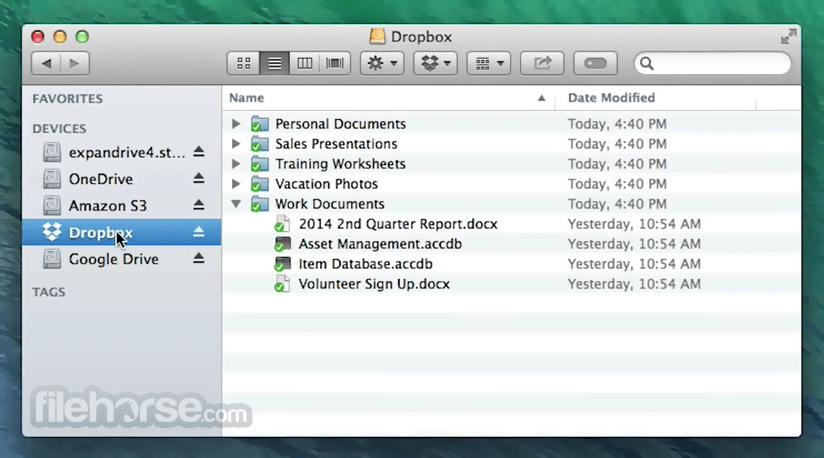The width and height of the screenshot is (824, 458).
Task: Switch to list view
Action: (274, 64)
